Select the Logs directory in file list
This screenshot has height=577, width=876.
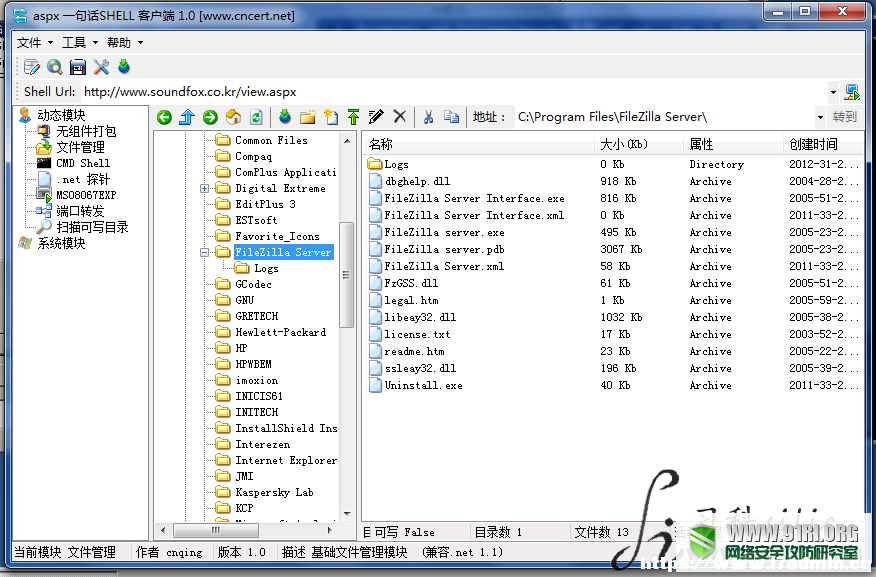(396, 164)
